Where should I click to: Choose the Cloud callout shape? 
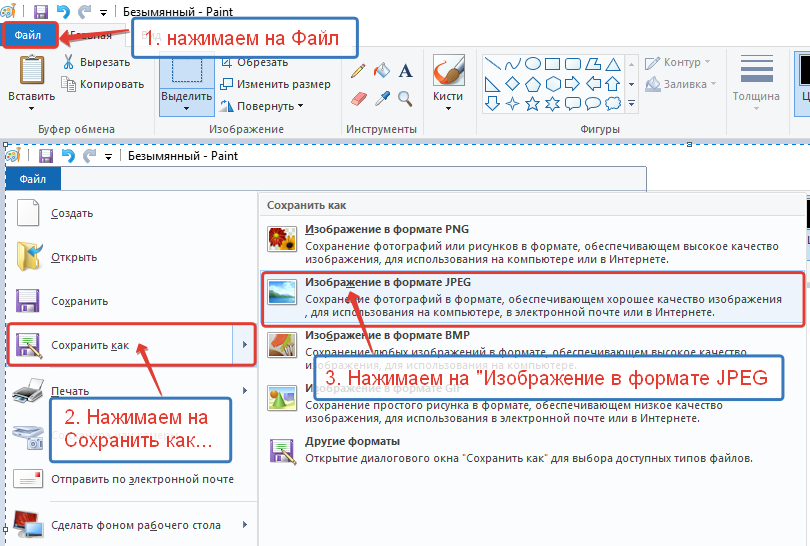point(613,104)
